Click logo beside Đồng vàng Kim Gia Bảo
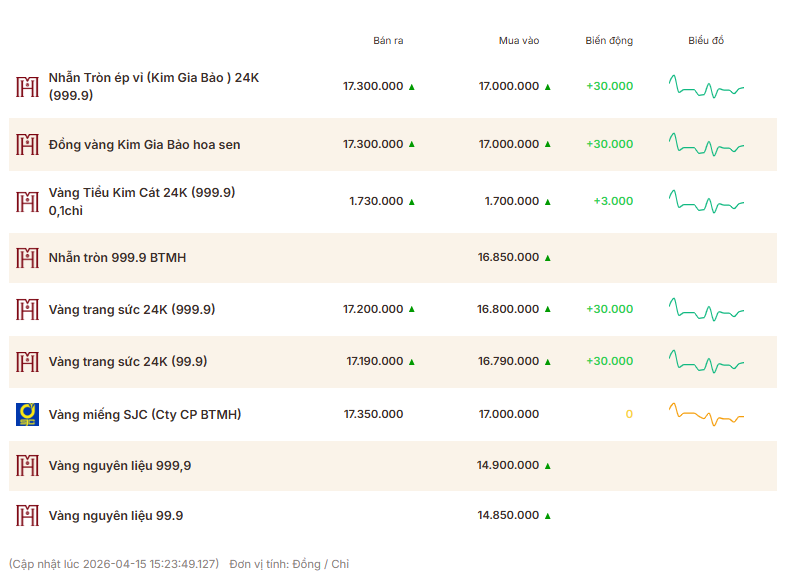This screenshot has width=787, height=577. [27, 144]
